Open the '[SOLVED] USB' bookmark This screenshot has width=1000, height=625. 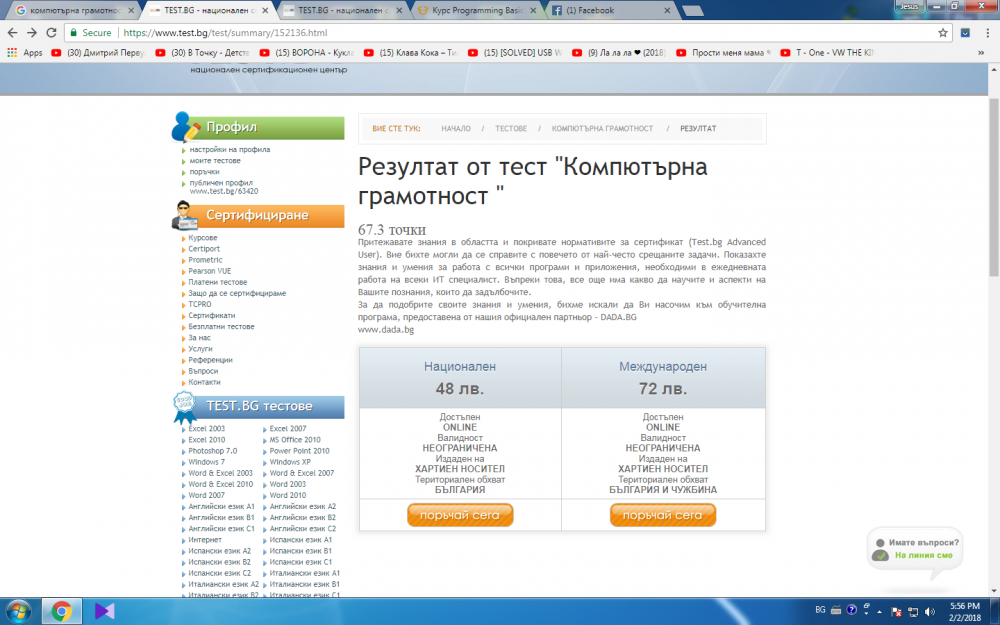(x=515, y=53)
